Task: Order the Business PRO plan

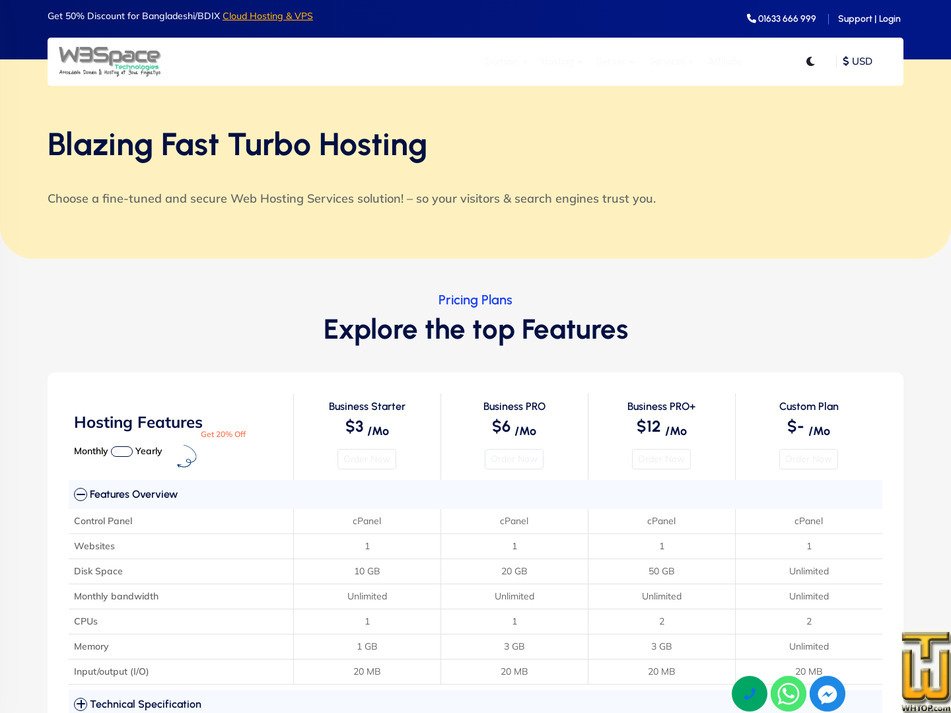Action: pyautogui.click(x=514, y=459)
